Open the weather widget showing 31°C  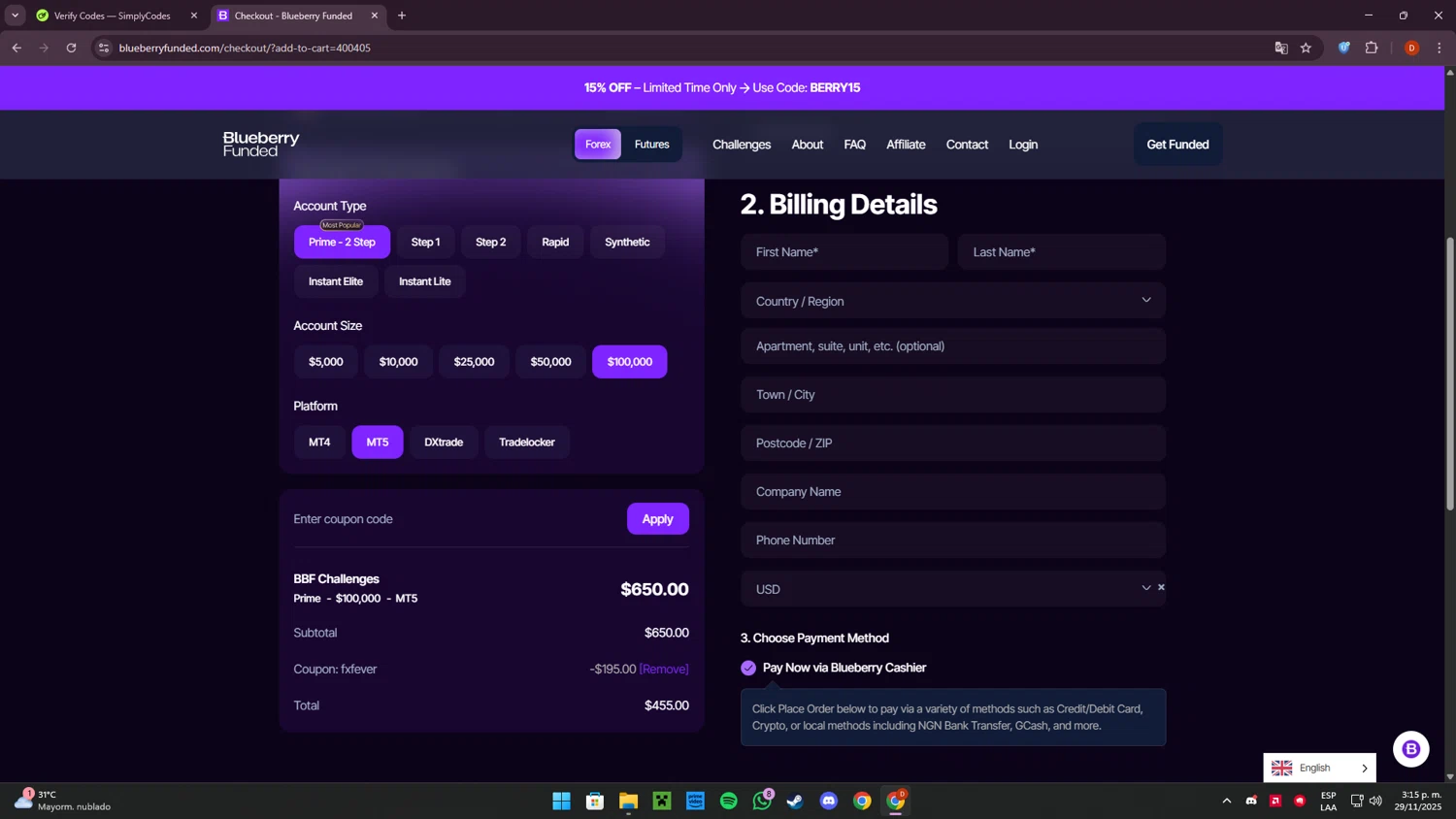[63, 801]
